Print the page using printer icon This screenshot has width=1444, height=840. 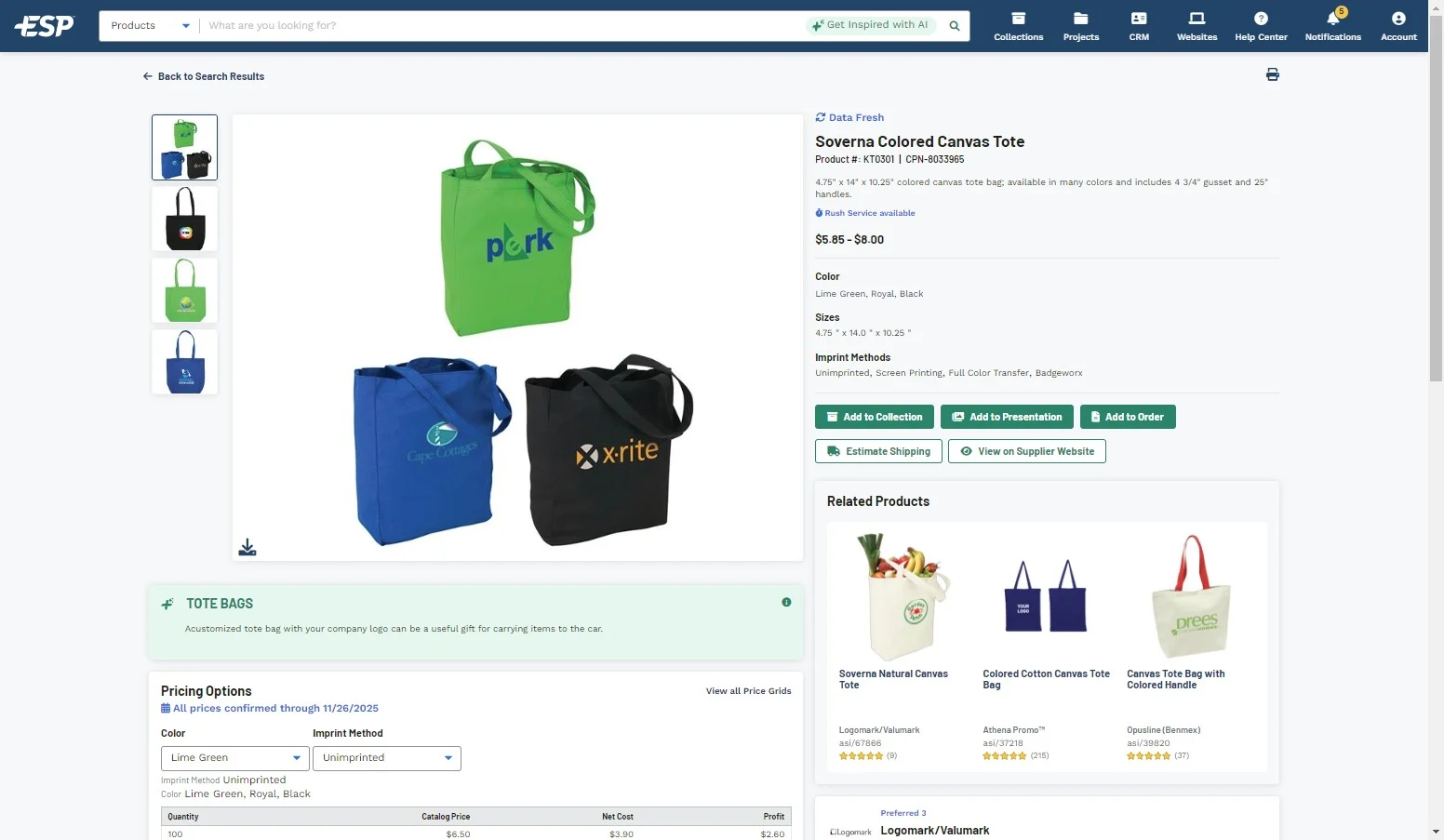click(1272, 74)
